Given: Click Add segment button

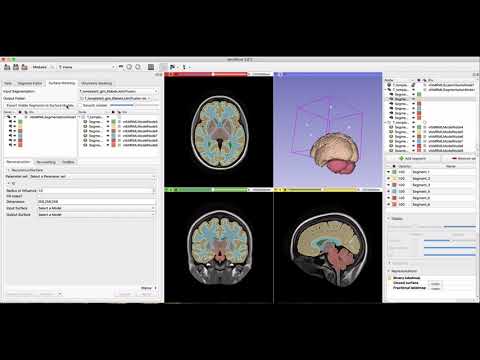Looking at the screenshot, I should tap(413, 158).
